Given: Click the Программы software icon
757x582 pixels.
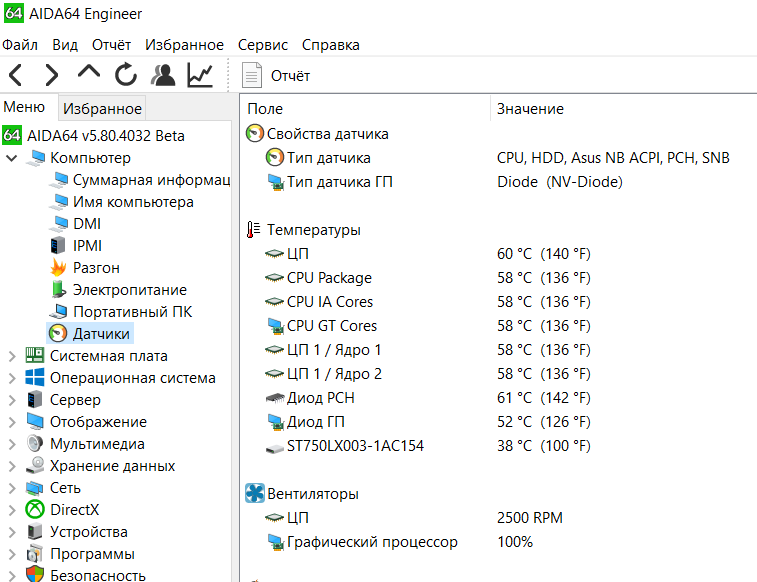Looking at the screenshot, I should [35, 554].
